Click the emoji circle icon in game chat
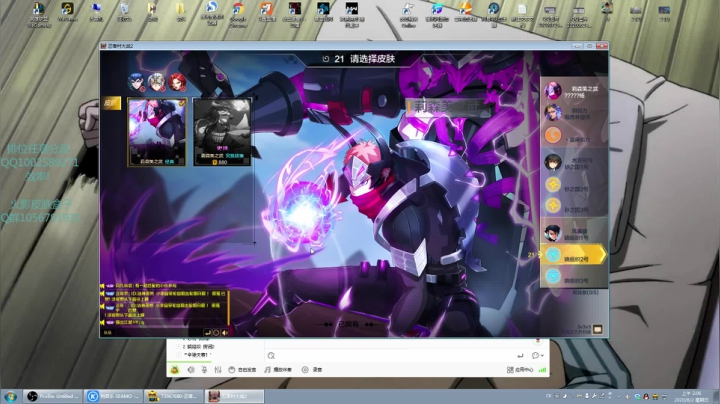This screenshot has height=404, width=720. pyautogui.click(x=216, y=332)
